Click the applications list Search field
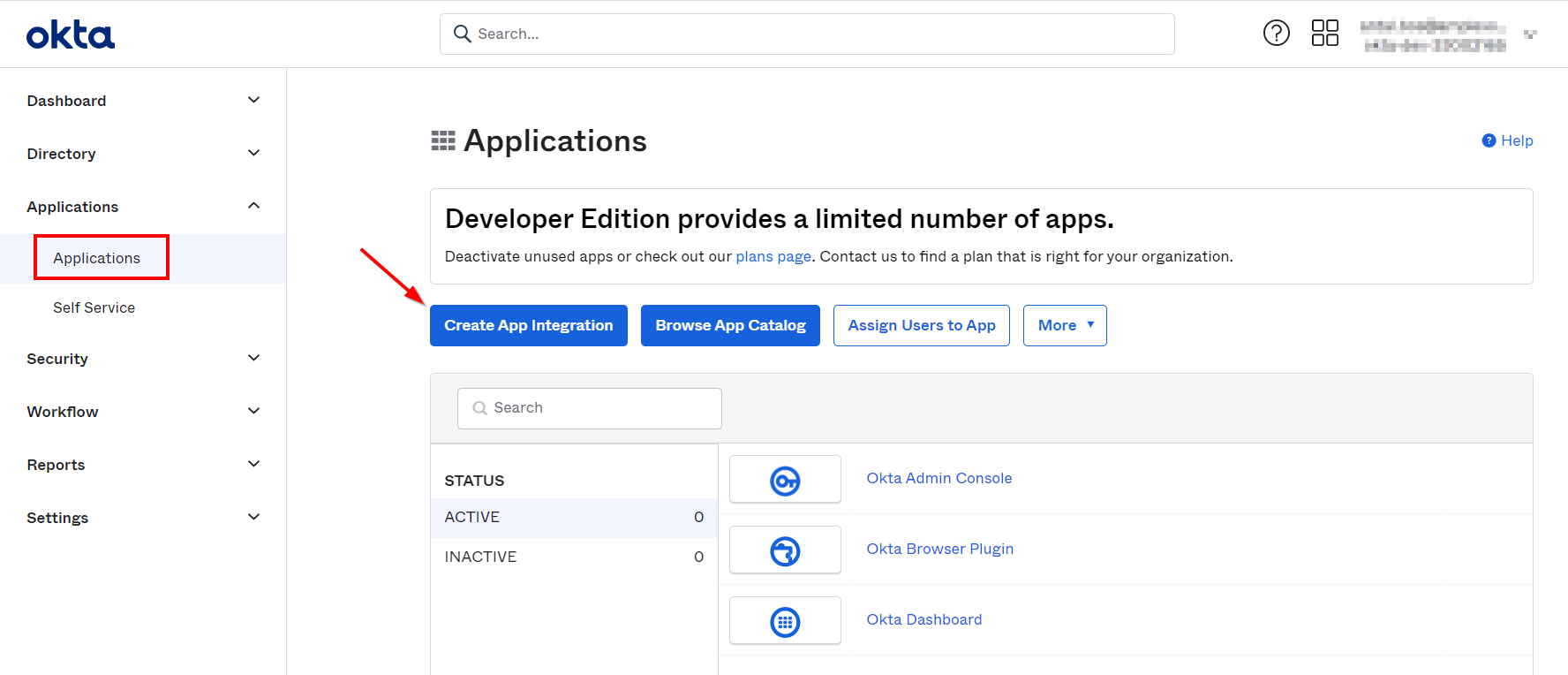Screen dimensions: 1568x675 pyautogui.click(x=590, y=408)
